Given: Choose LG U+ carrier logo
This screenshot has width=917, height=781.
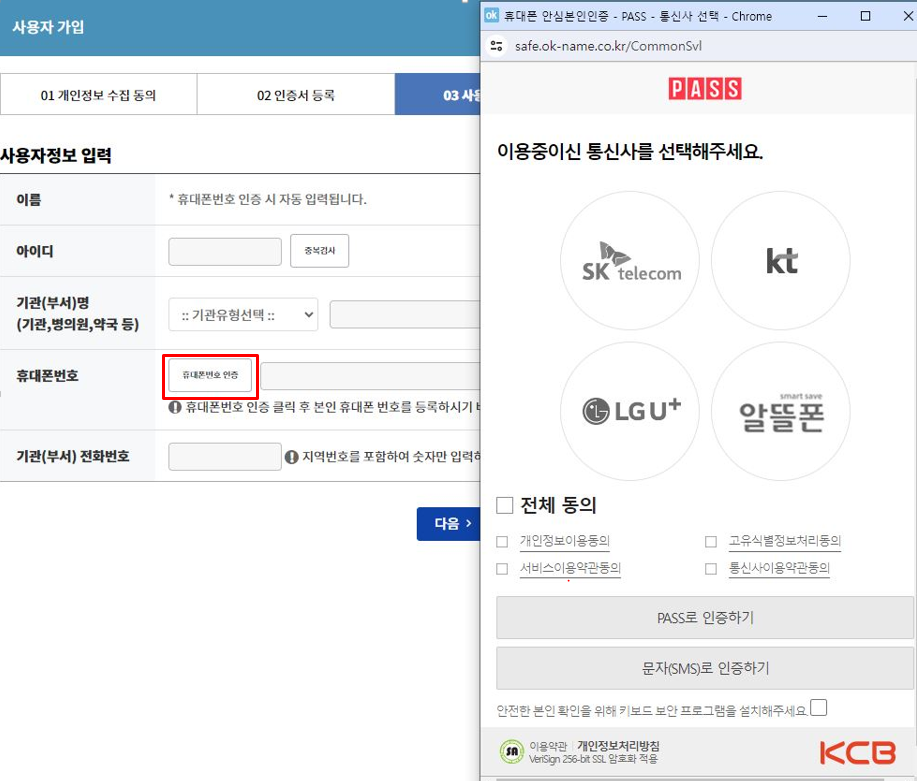Looking at the screenshot, I should point(630,411).
